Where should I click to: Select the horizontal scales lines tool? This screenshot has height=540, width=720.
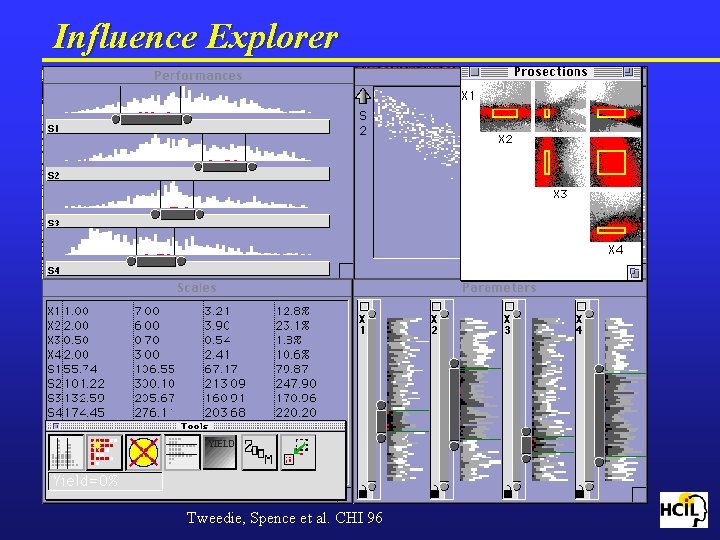click(x=182, y=453)
